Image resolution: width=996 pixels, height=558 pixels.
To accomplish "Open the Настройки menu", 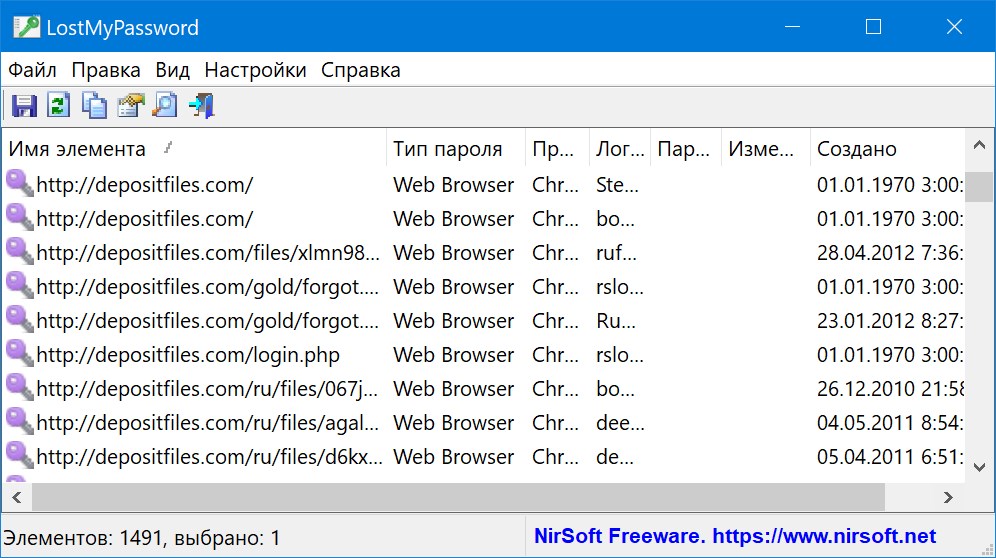I will [x=255, y=70].
